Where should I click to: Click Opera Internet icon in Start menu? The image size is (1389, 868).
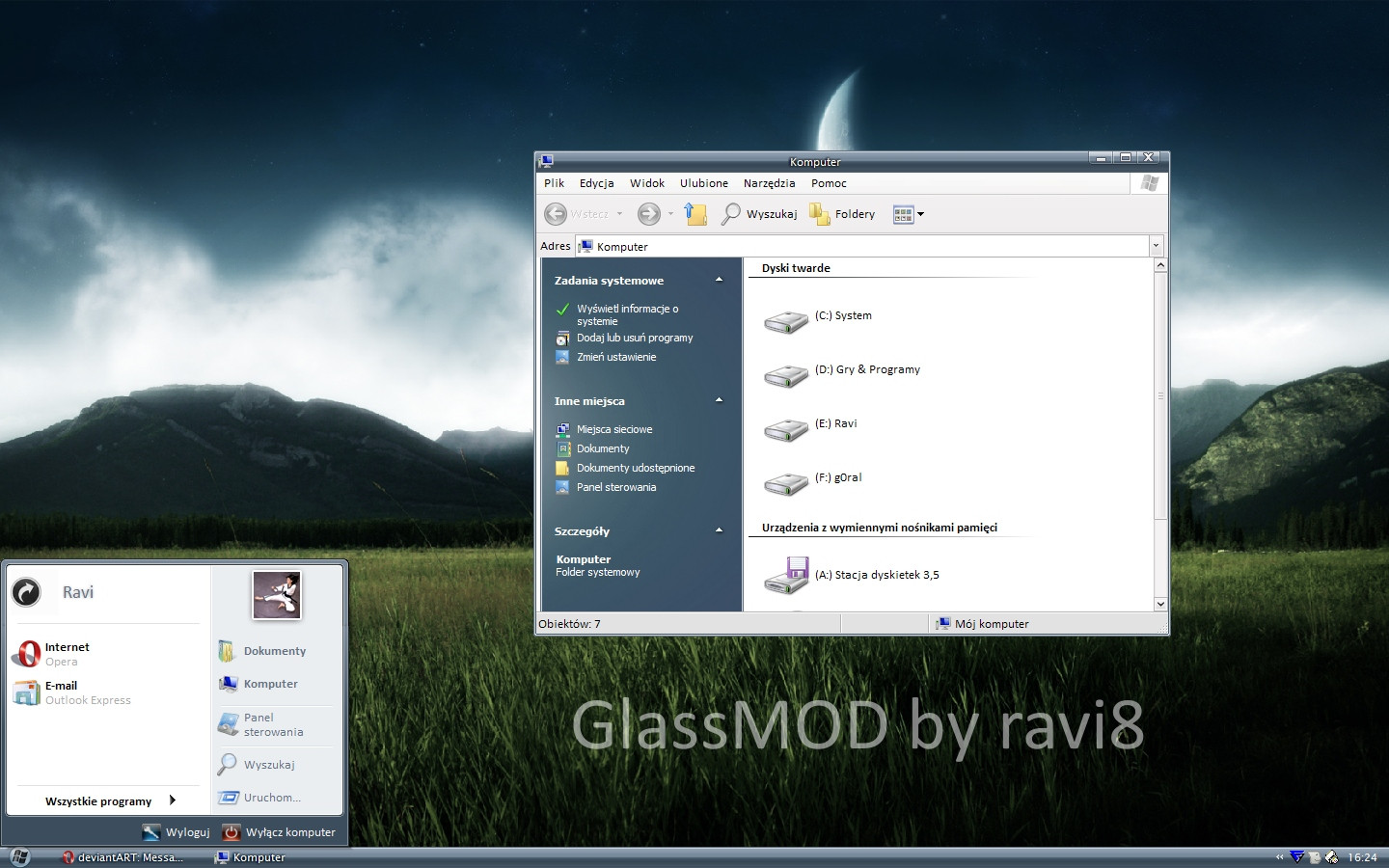(x=26, y=654)
